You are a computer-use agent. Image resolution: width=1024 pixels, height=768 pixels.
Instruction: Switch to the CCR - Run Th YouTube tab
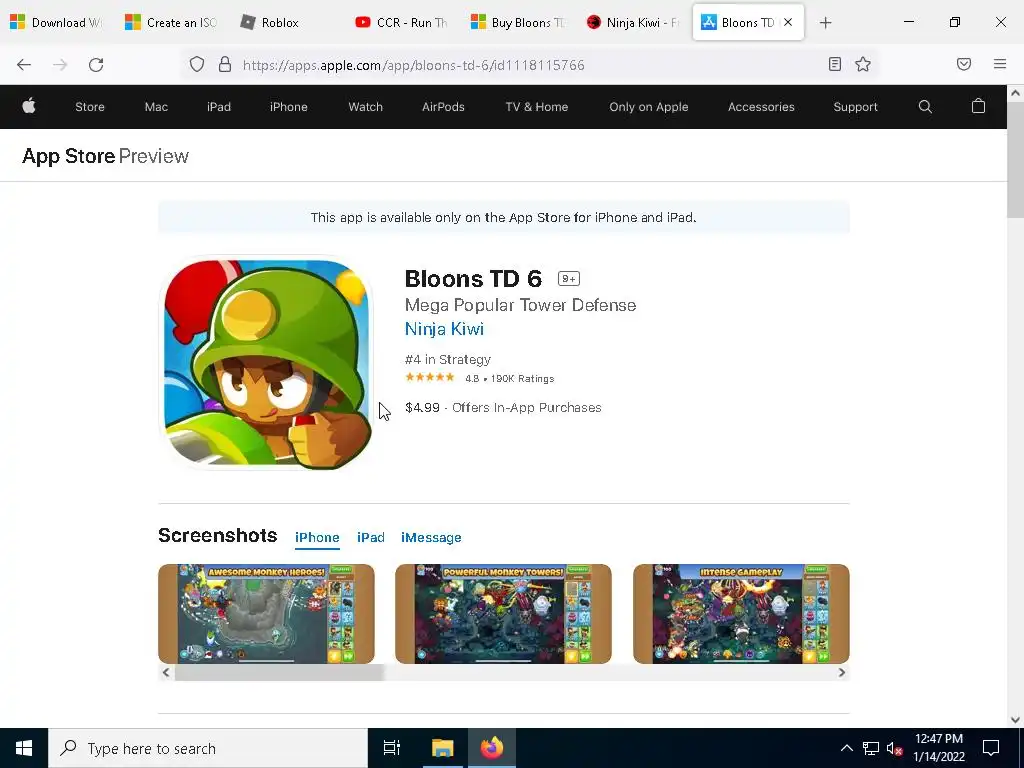point(402,23)
